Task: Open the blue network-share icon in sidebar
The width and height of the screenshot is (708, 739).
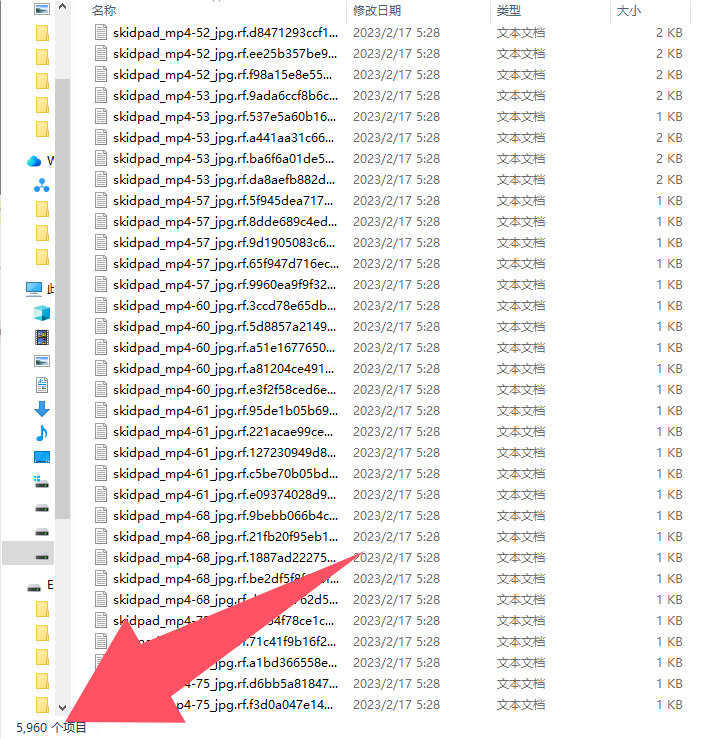Action: [x=41, y=185]
